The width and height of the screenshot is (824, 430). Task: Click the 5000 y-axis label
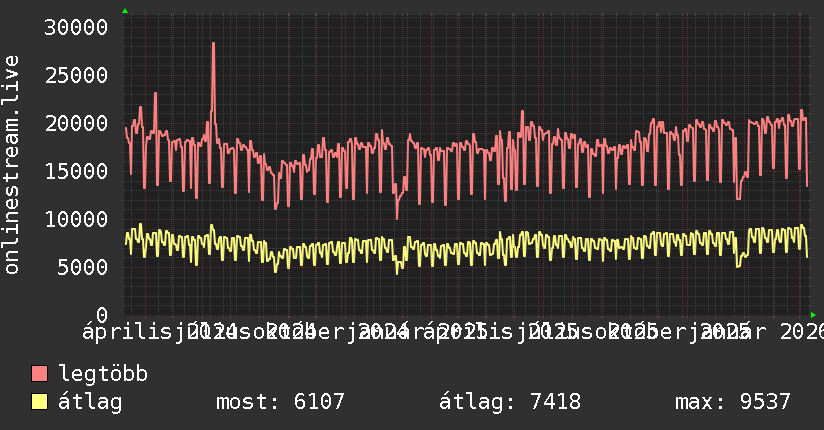coord(83,267)
